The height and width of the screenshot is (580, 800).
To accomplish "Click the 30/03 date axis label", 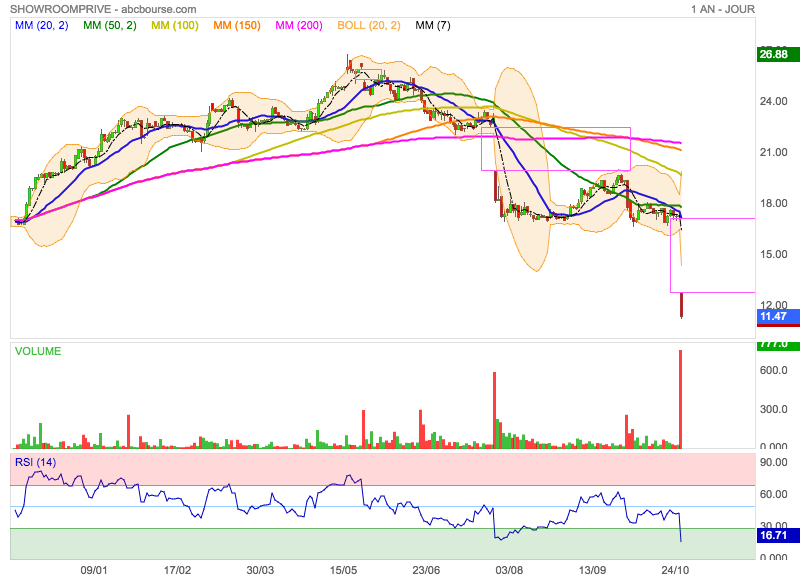I will (260, 570).
